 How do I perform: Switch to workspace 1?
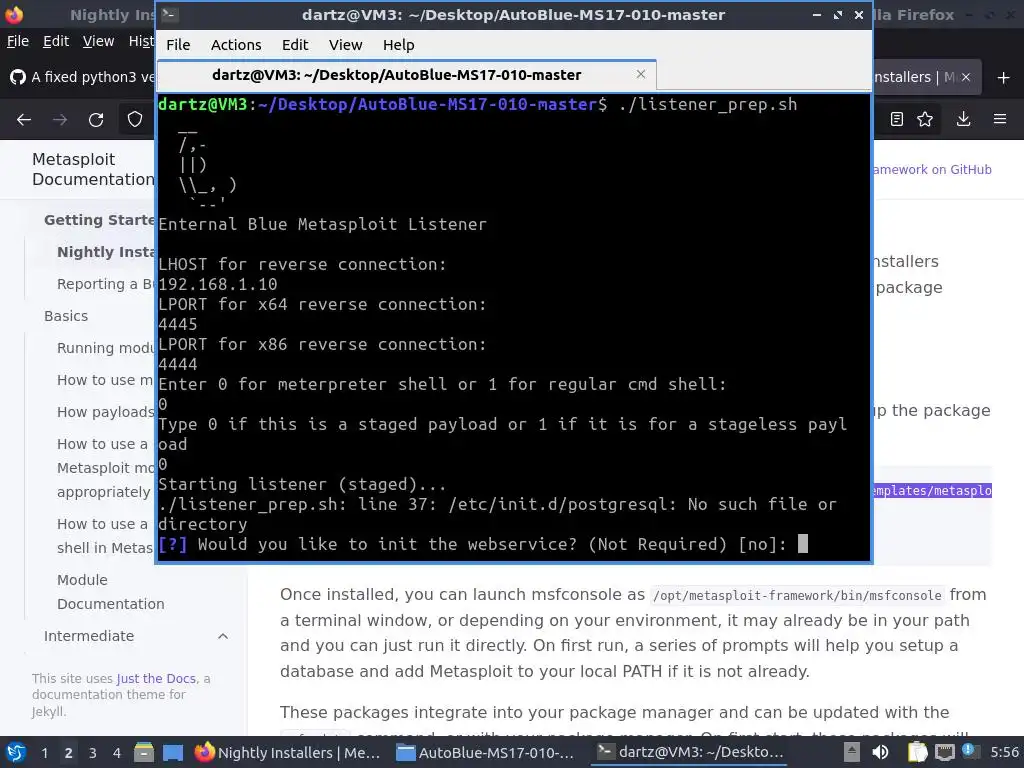click(44, 752)
